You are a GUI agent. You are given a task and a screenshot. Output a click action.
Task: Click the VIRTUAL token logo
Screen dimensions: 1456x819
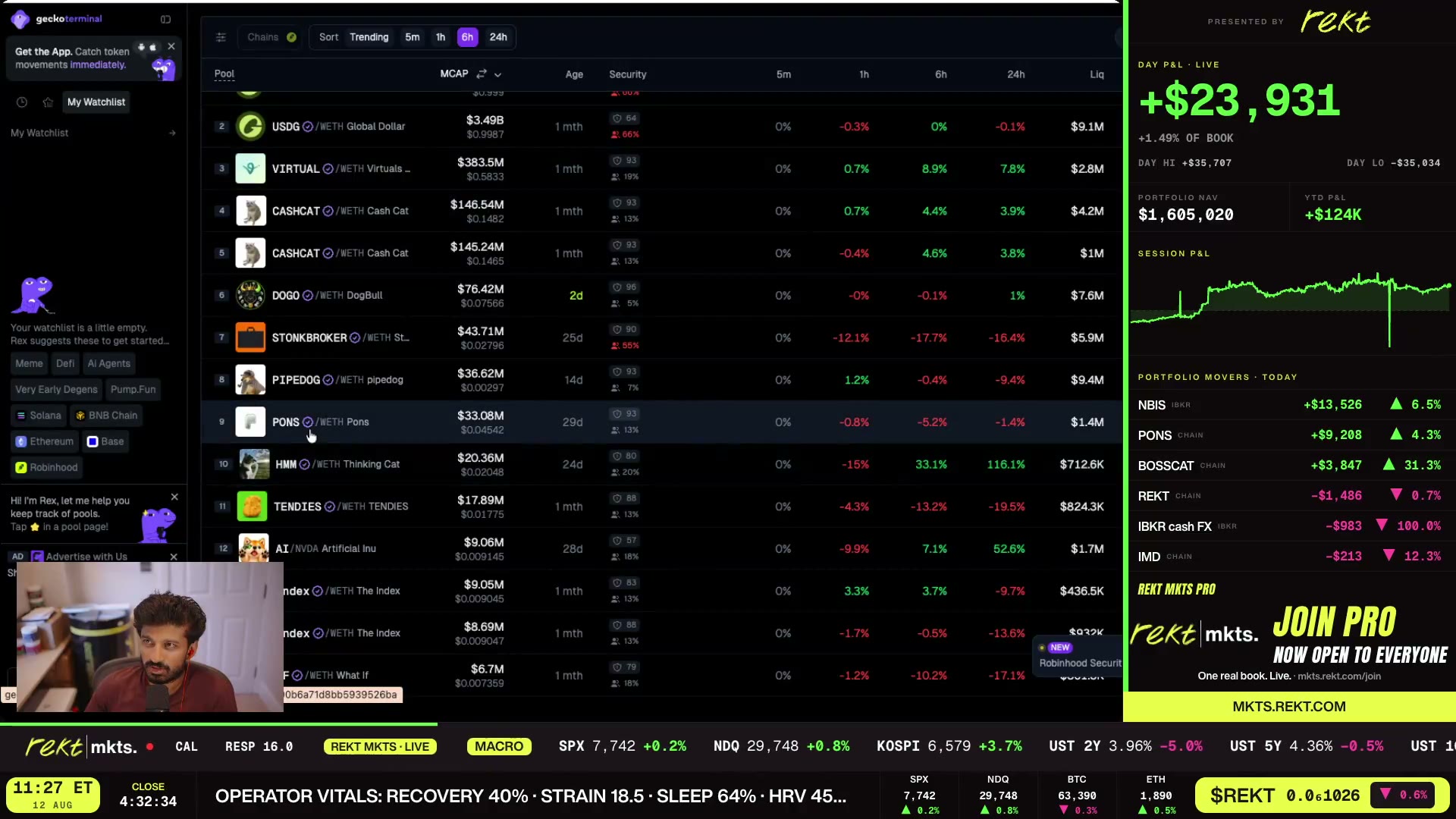(250, 168)
